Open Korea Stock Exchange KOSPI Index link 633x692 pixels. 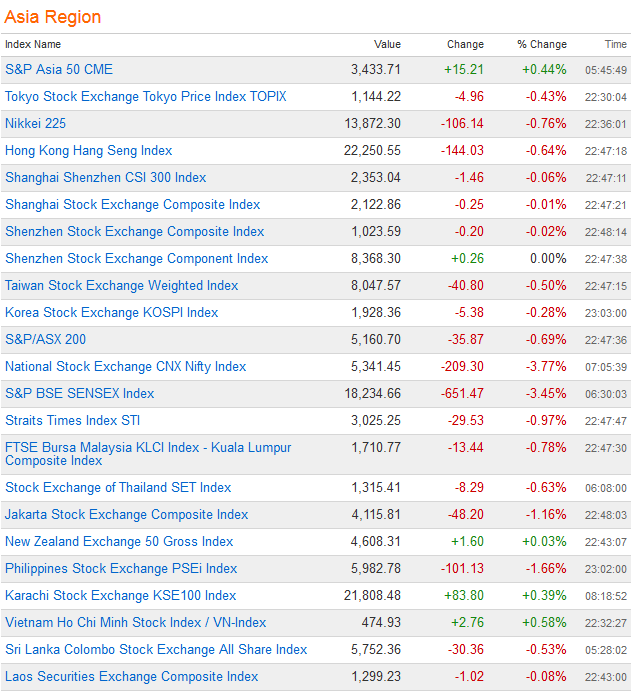(x=111, y=312)
